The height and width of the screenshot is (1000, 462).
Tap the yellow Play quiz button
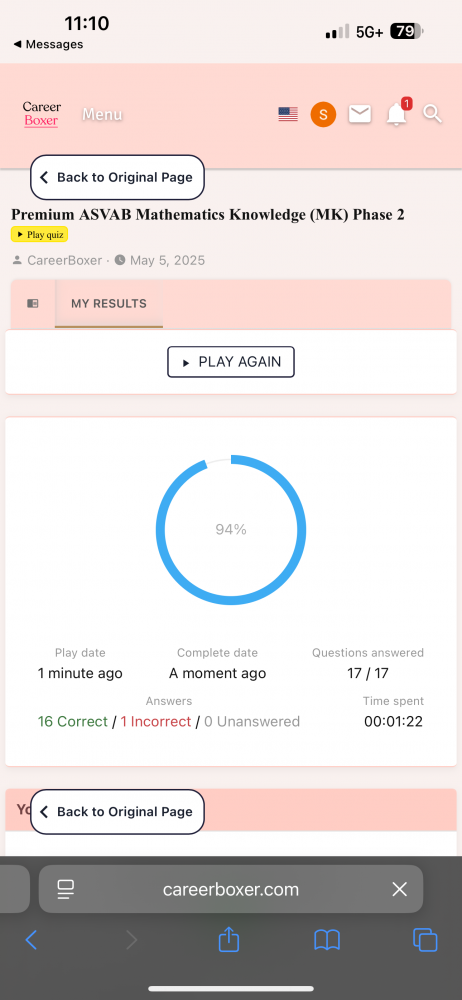[39, 235]
